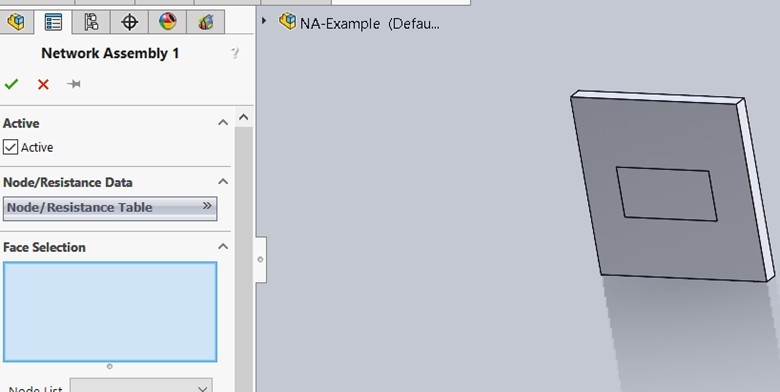Expand the NA-Example flyout tree arrow
Viewport: 780px width, 392px height.
(x=264, y=21)
